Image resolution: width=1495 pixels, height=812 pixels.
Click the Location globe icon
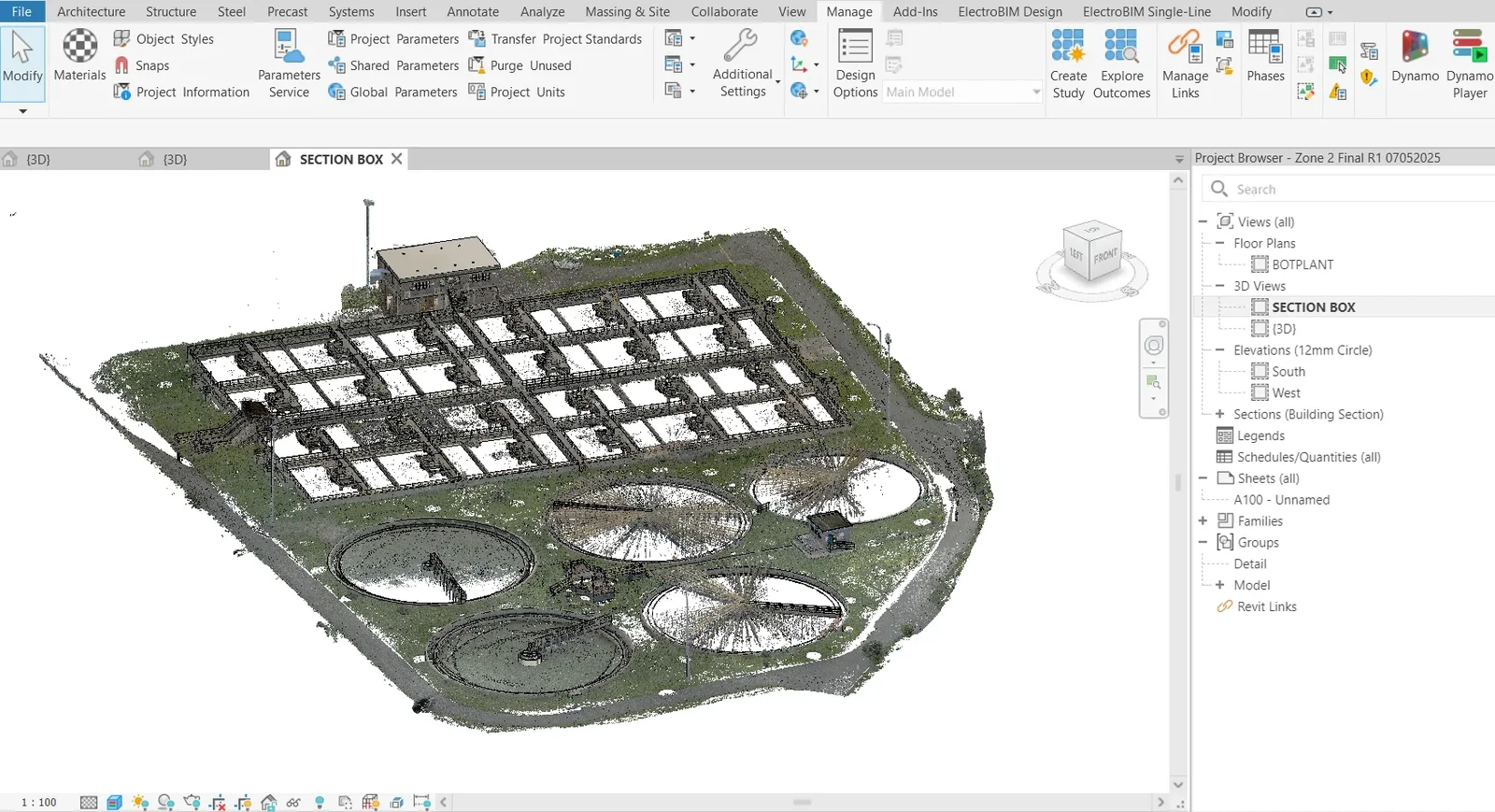799,38
